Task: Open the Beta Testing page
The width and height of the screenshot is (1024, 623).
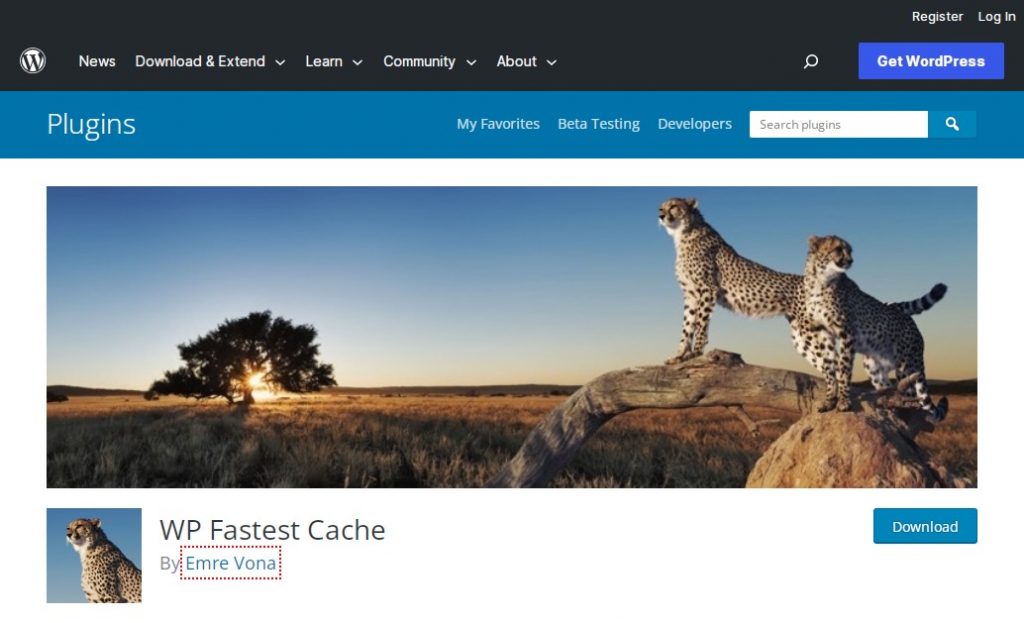Action: point(598,124)
